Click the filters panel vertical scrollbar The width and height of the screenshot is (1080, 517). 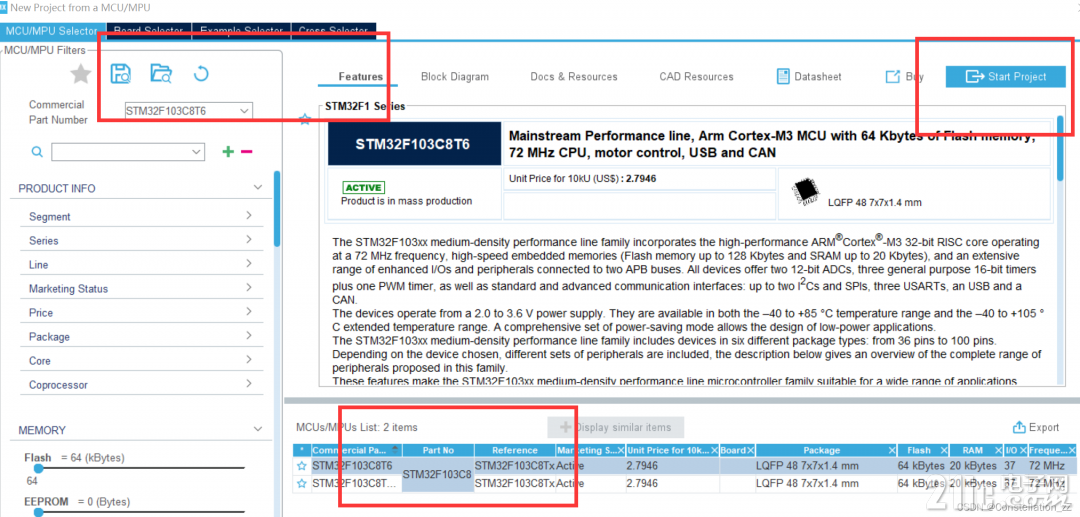click(x=277, y=209)
